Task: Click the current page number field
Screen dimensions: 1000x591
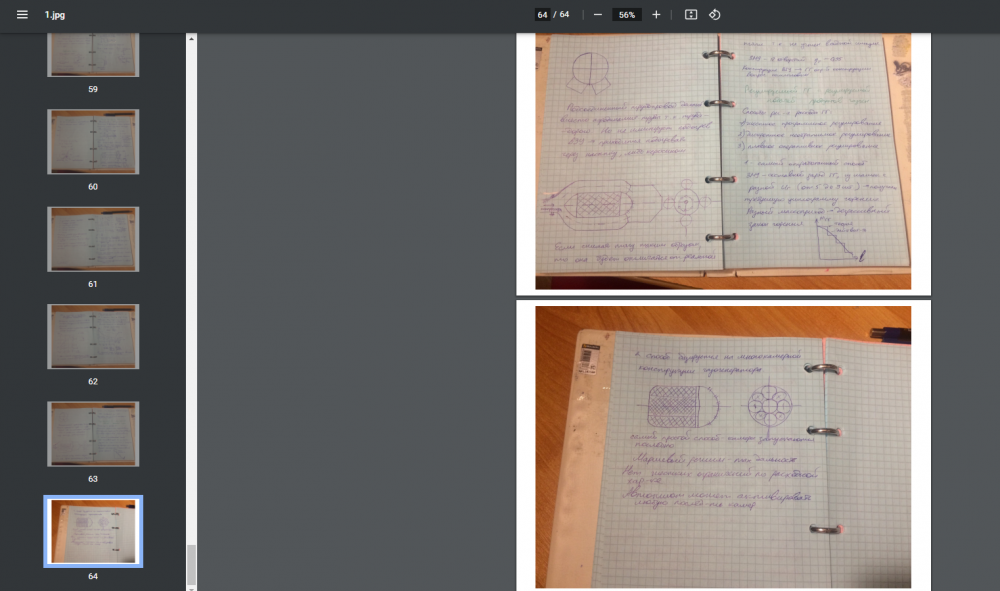Action: [542, 15]
